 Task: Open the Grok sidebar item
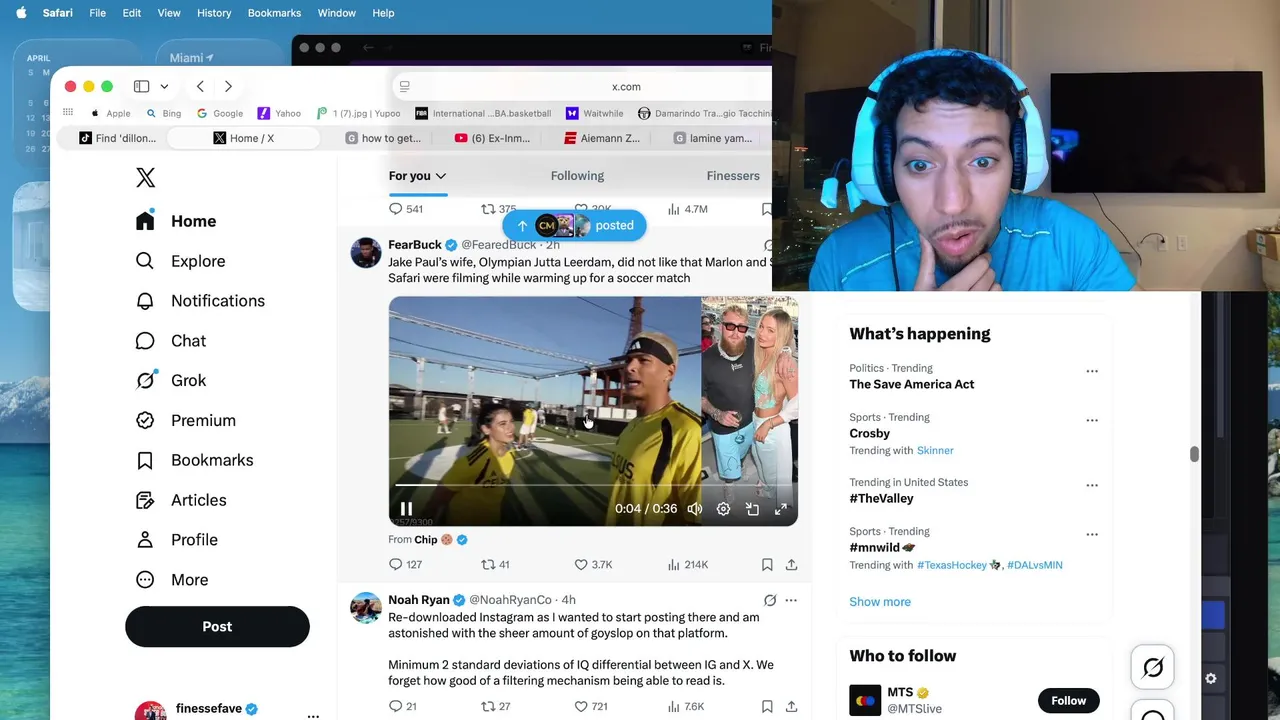pyautogui.click(x=171, y=380)
